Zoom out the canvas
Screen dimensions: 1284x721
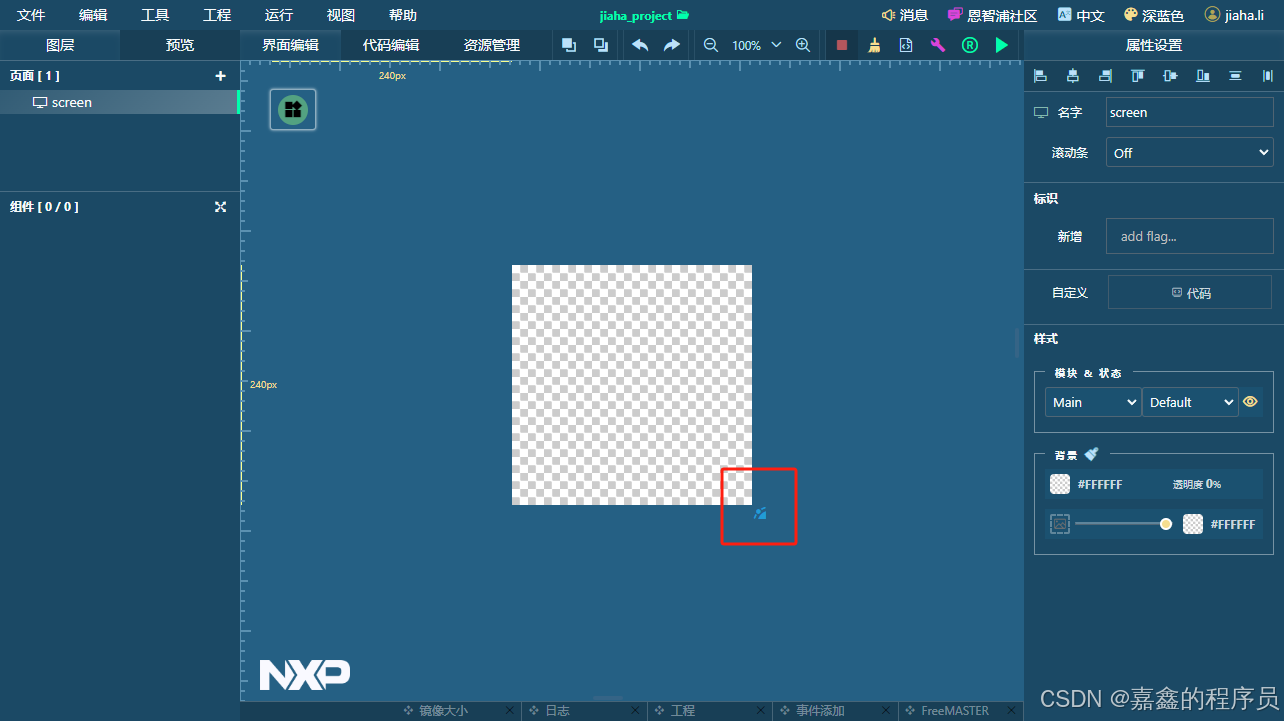coord(711,45)
